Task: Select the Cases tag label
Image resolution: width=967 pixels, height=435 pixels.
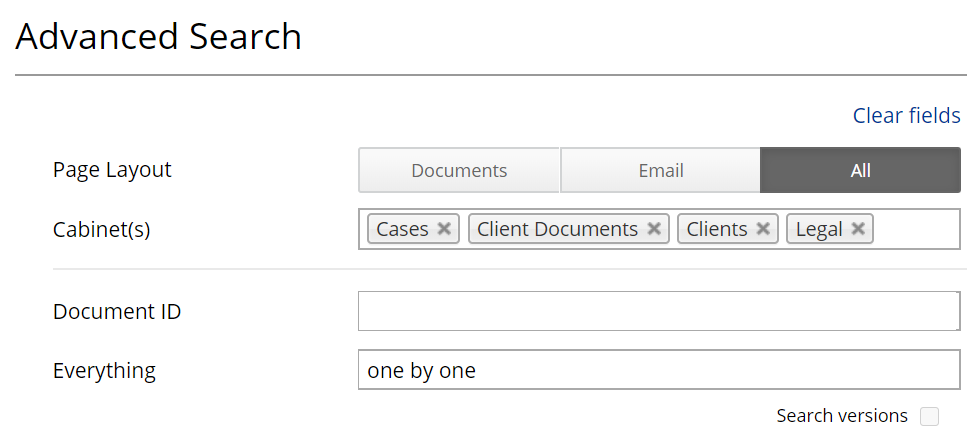Action: click(x=402, y=229)
